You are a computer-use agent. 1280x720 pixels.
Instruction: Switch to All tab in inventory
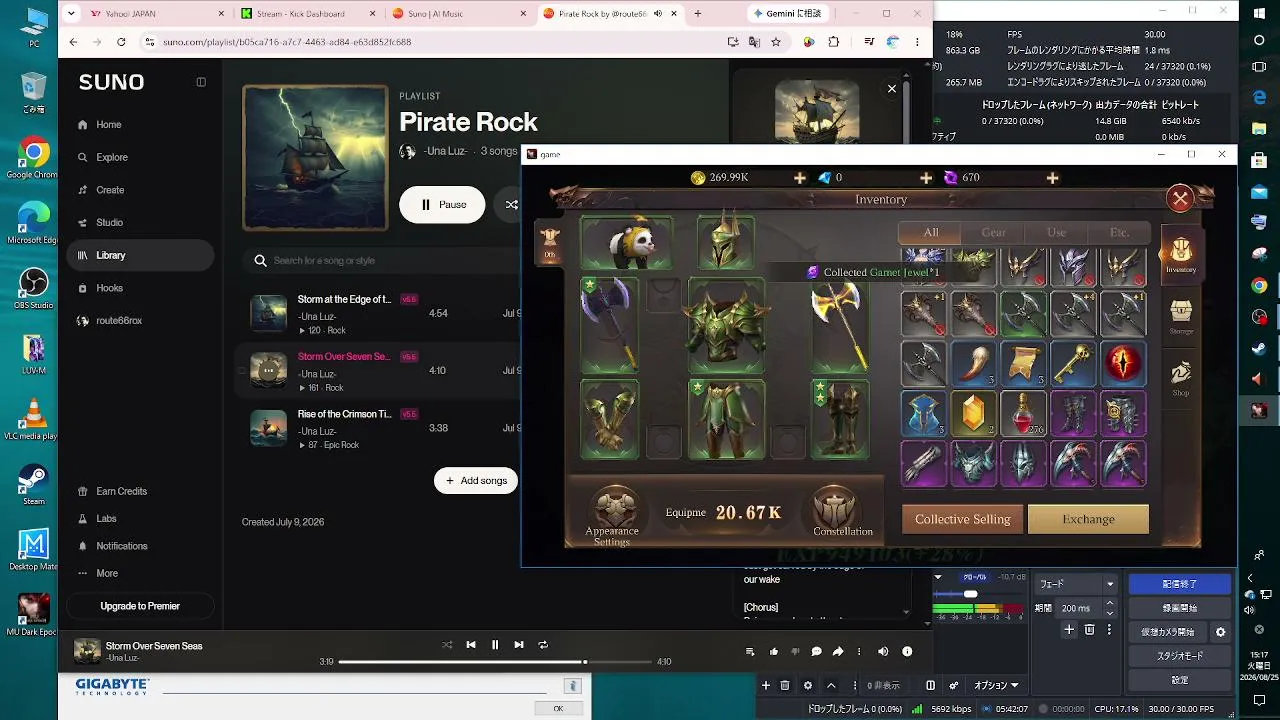[930, 233]
